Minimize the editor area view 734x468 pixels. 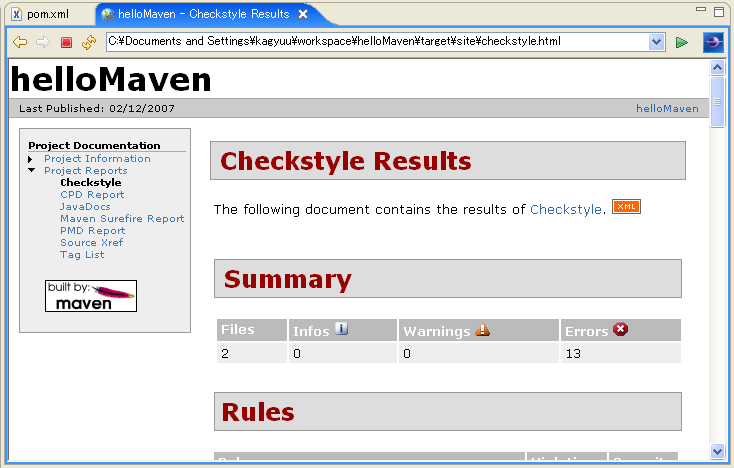coord(701,9)
